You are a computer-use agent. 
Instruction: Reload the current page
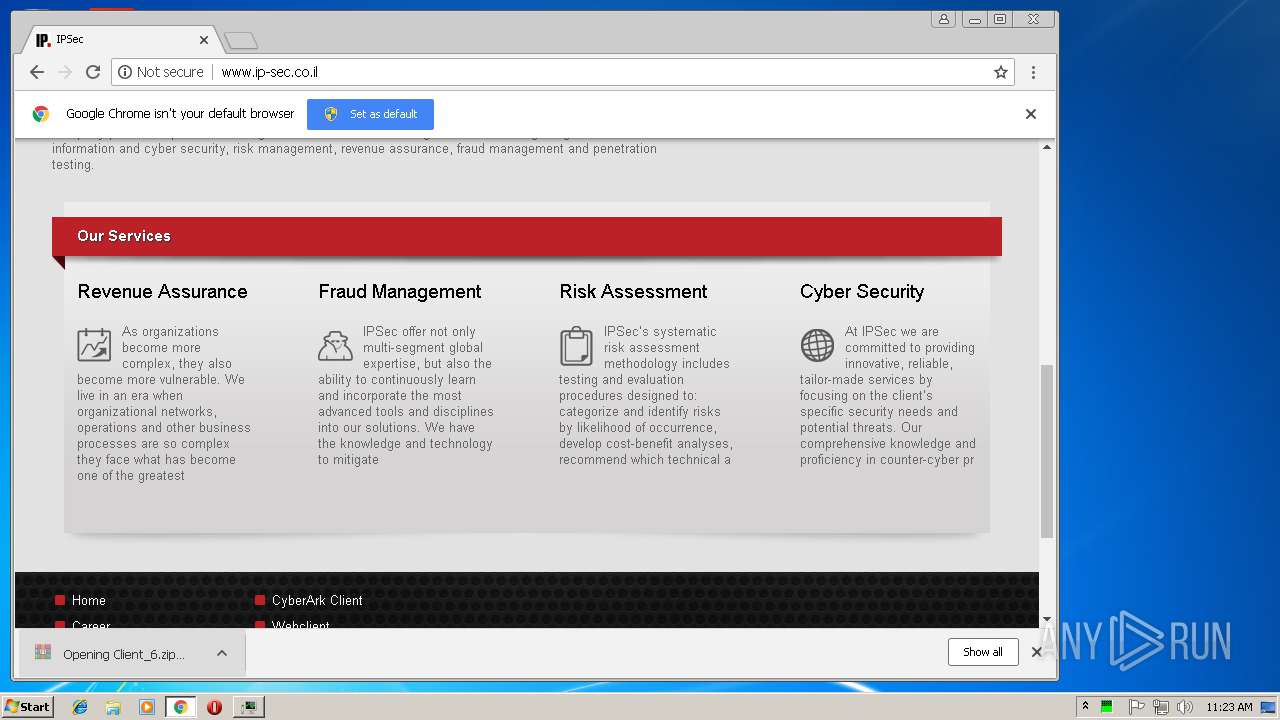93,72
